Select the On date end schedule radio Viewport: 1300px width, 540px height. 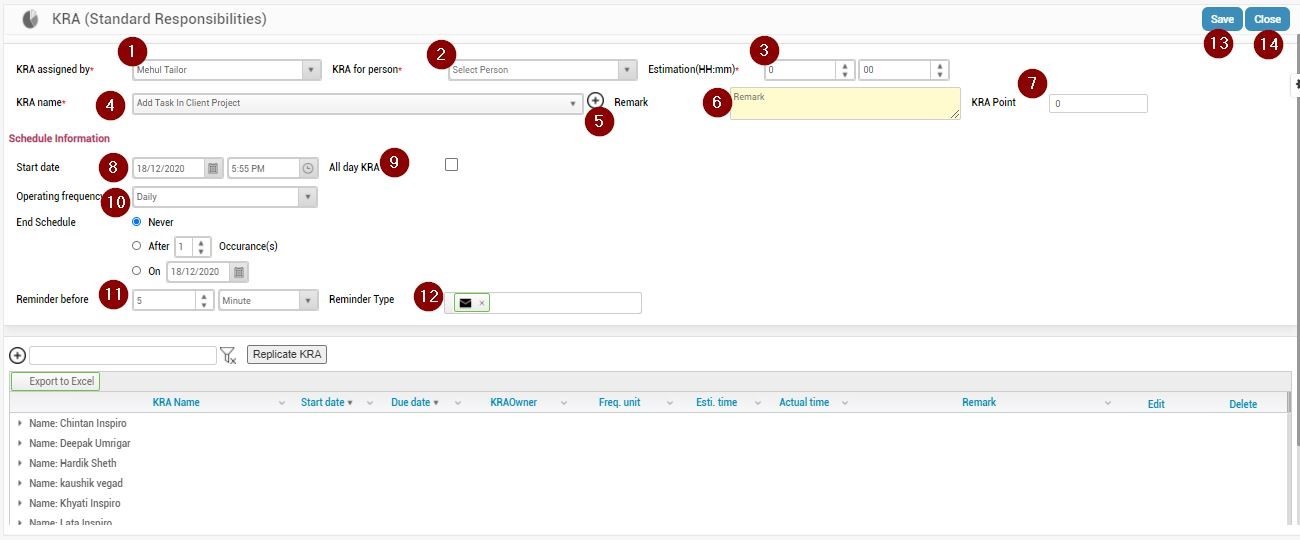137,271
